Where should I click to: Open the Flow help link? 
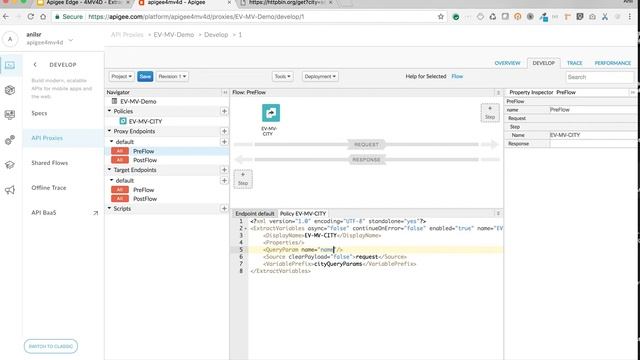(x=457, y=76)
